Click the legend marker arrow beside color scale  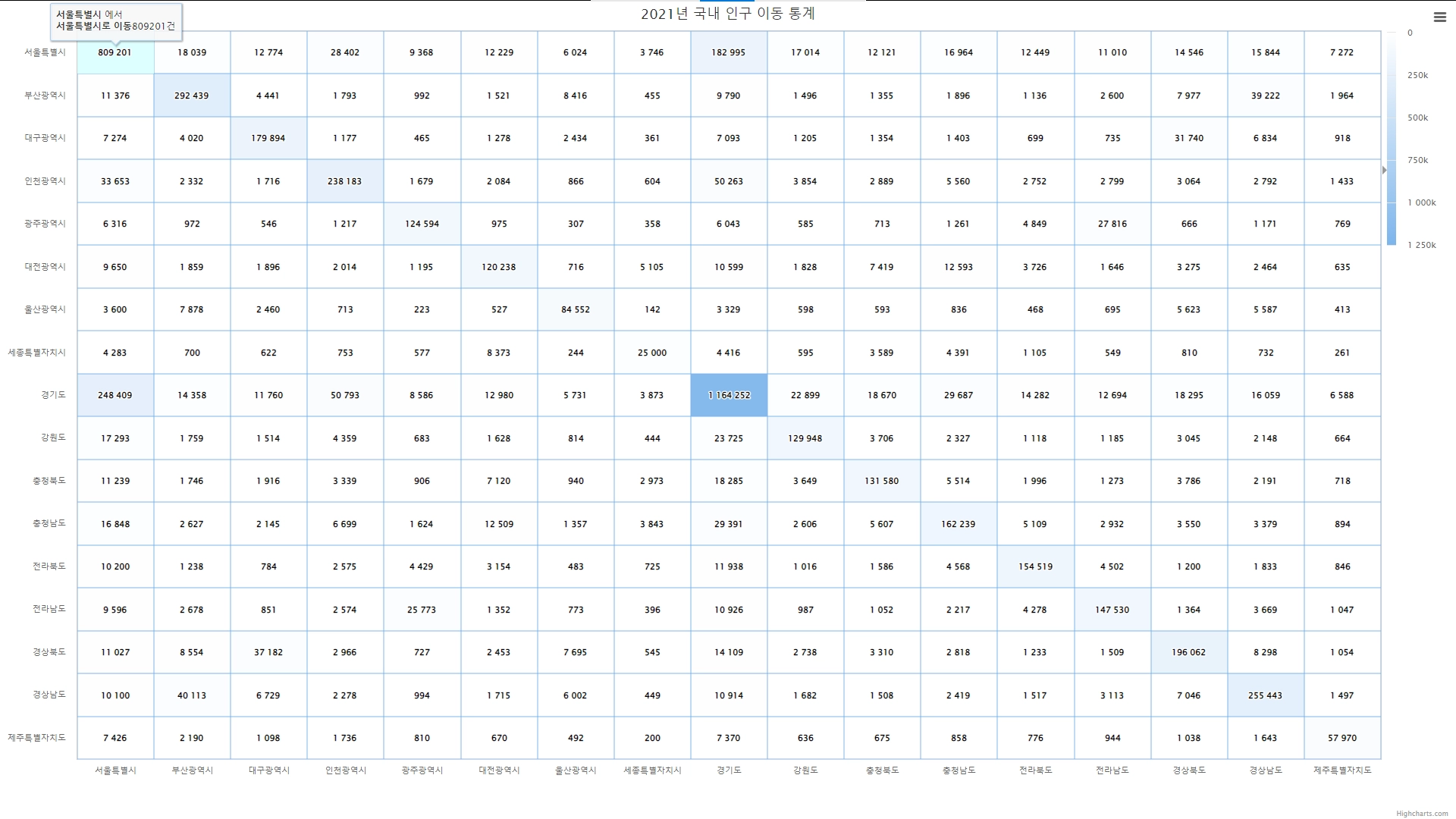click(x=1384, y=170)
